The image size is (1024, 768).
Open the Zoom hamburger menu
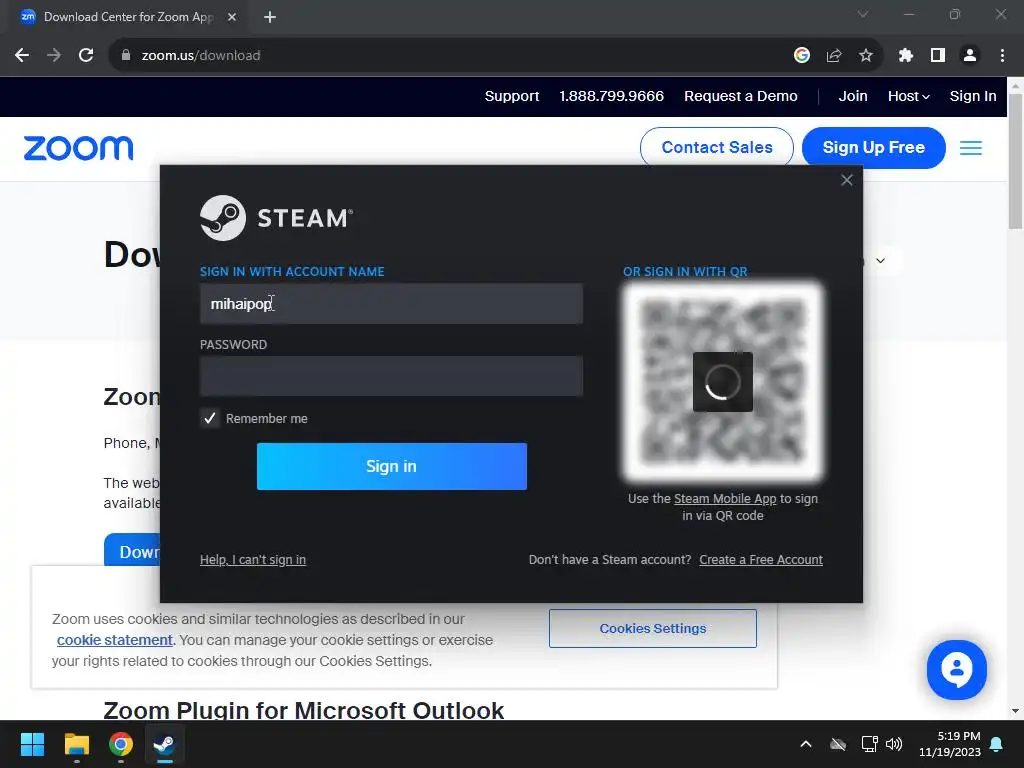(970, 148)
